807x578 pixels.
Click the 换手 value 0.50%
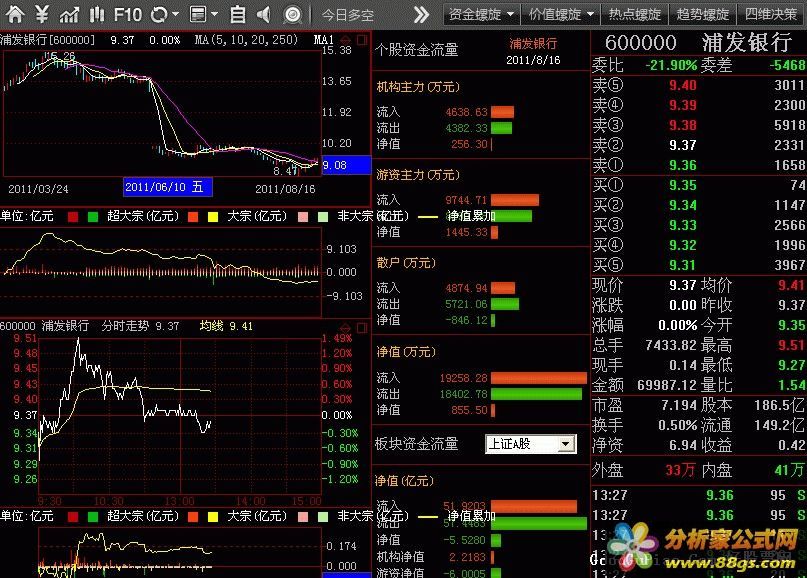pyautogui.click(x=677, y=425)
